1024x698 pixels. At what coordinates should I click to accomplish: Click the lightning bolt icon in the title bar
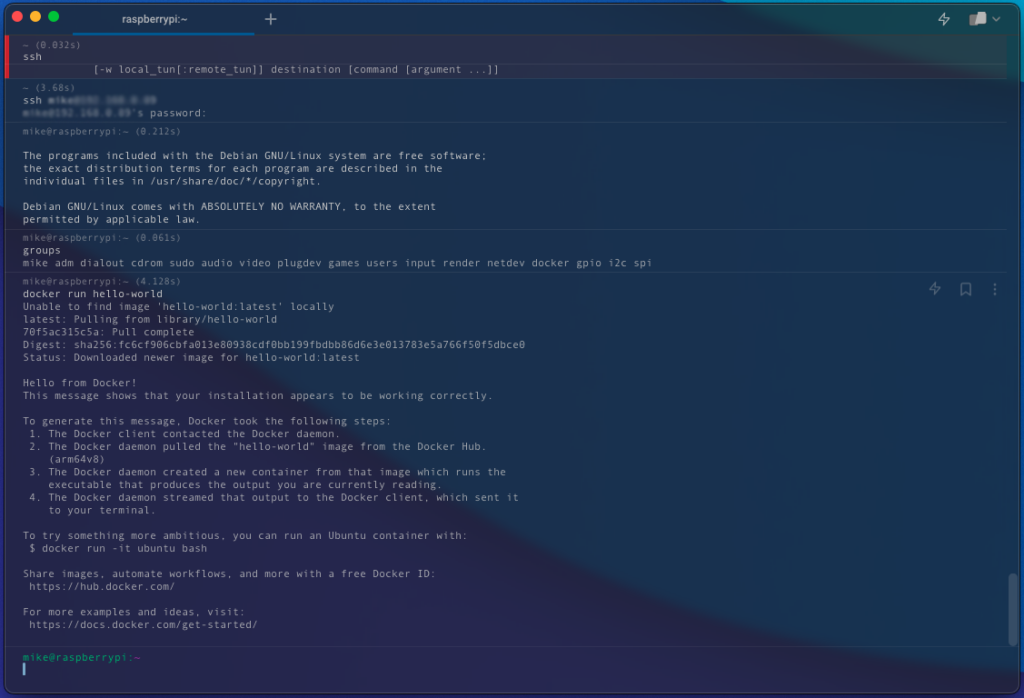[x=944, y=19]
